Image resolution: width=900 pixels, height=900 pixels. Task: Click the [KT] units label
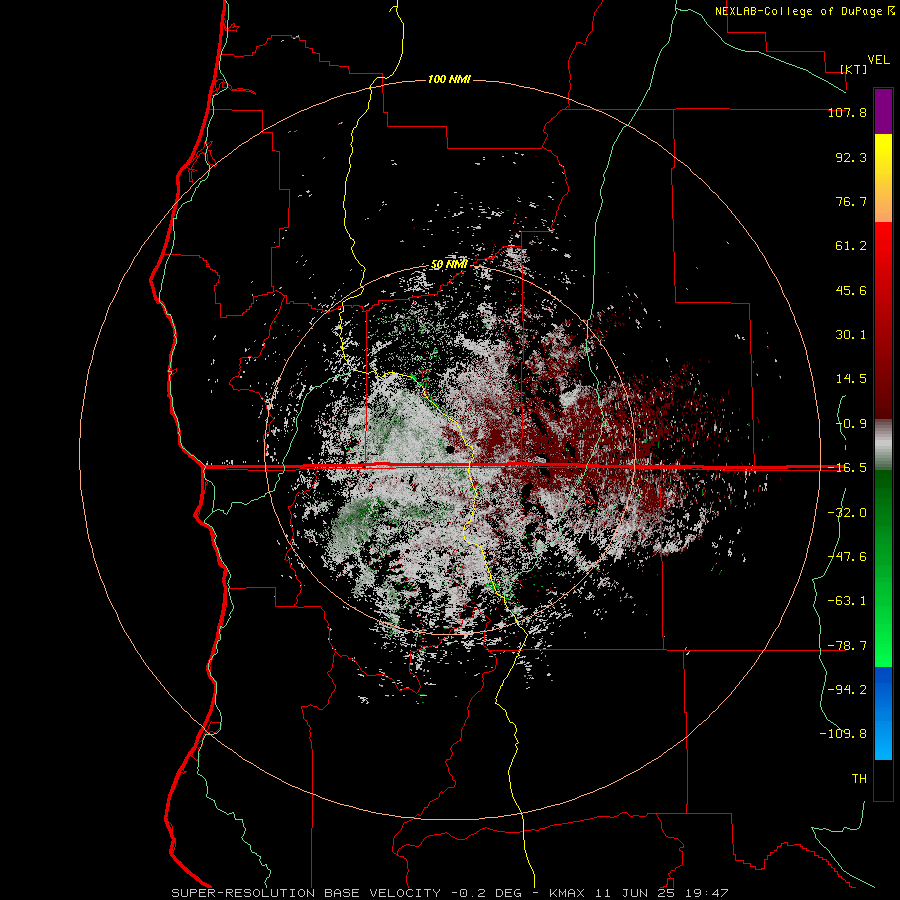[853, 69]
